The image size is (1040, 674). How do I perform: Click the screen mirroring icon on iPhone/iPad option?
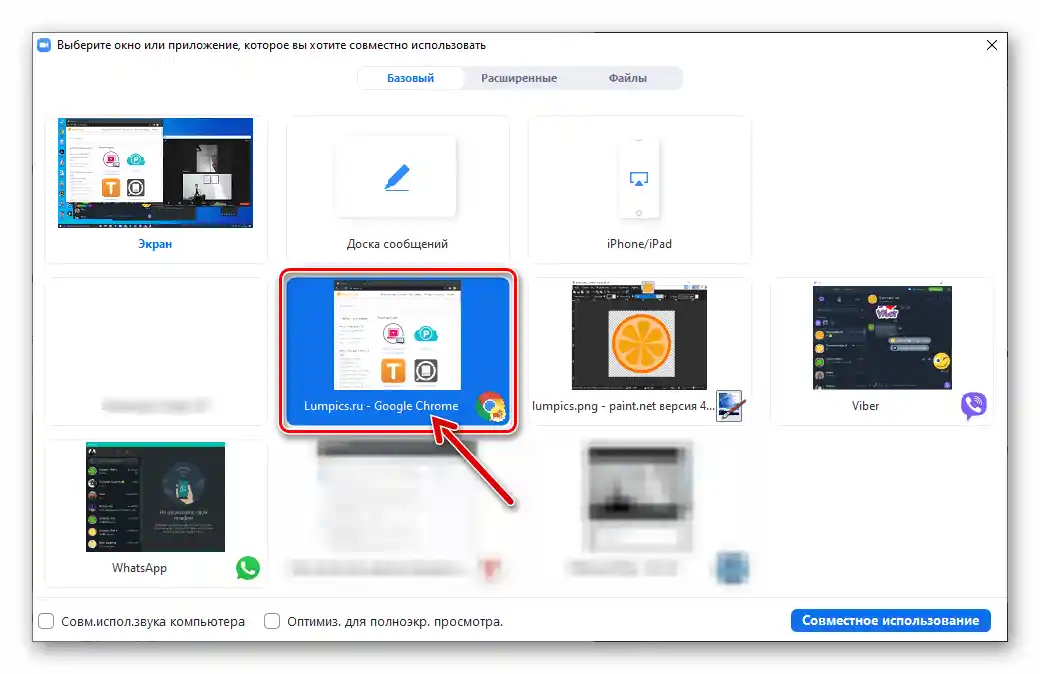(x=639, y=176)
